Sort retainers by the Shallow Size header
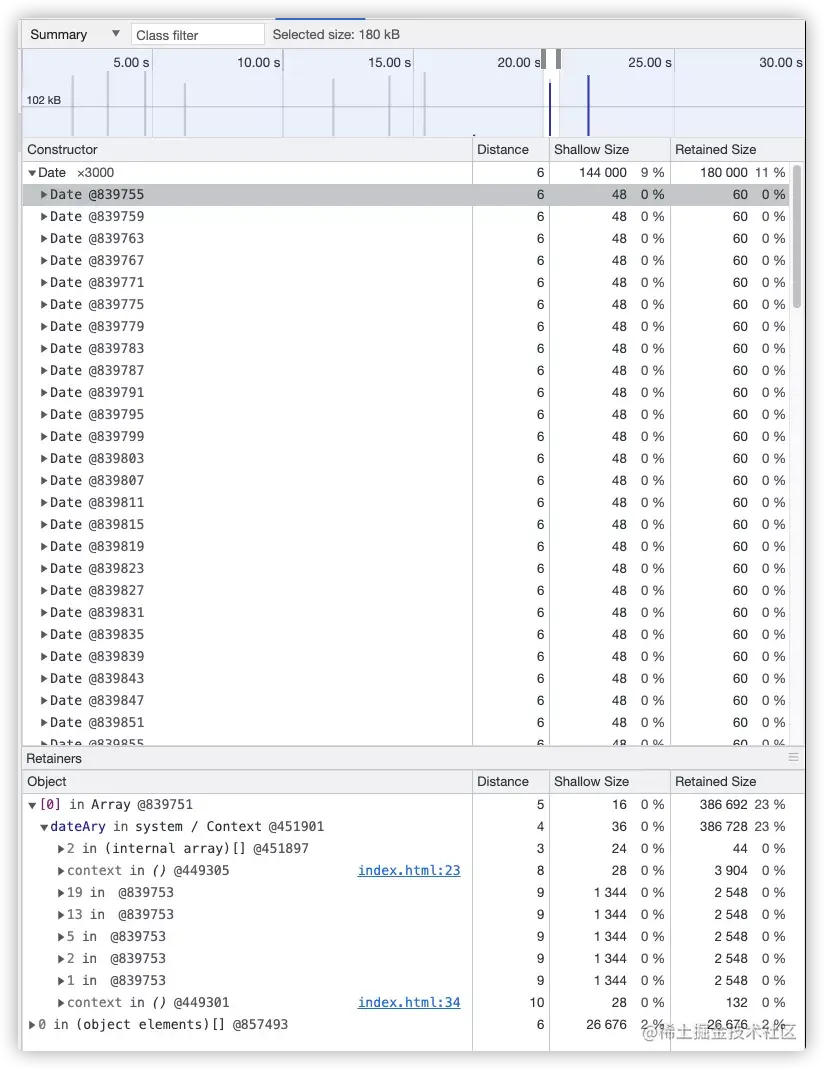The height and width of the screenshot is (1069, 824). tap(609, 781)
